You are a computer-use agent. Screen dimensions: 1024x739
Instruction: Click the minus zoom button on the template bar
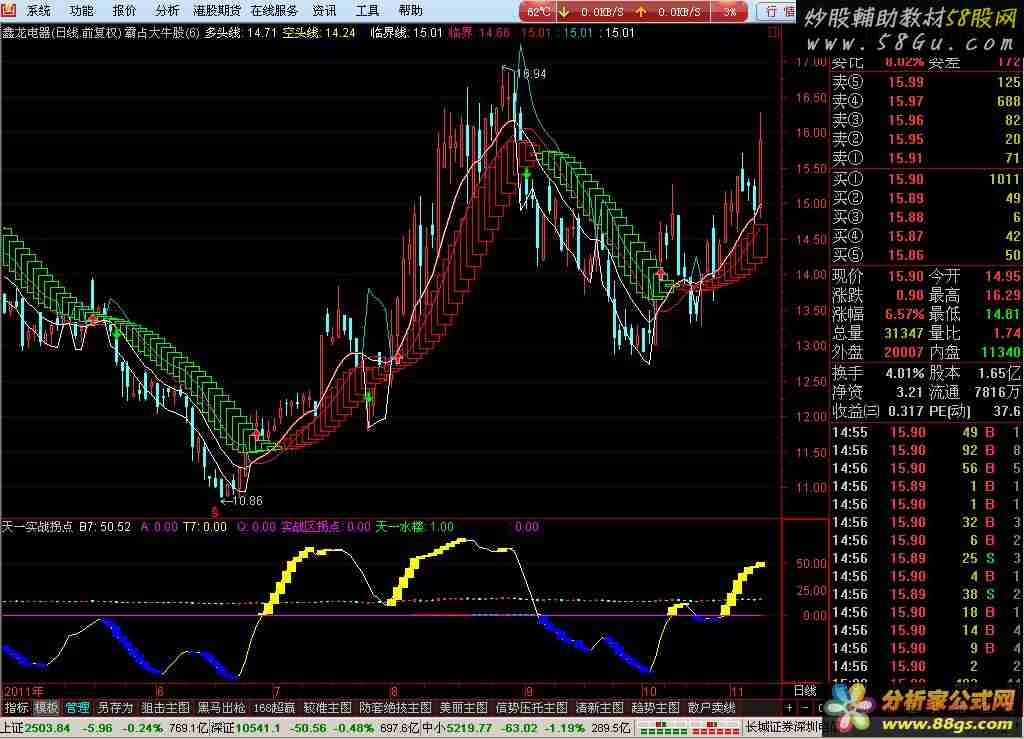(805, 708)
